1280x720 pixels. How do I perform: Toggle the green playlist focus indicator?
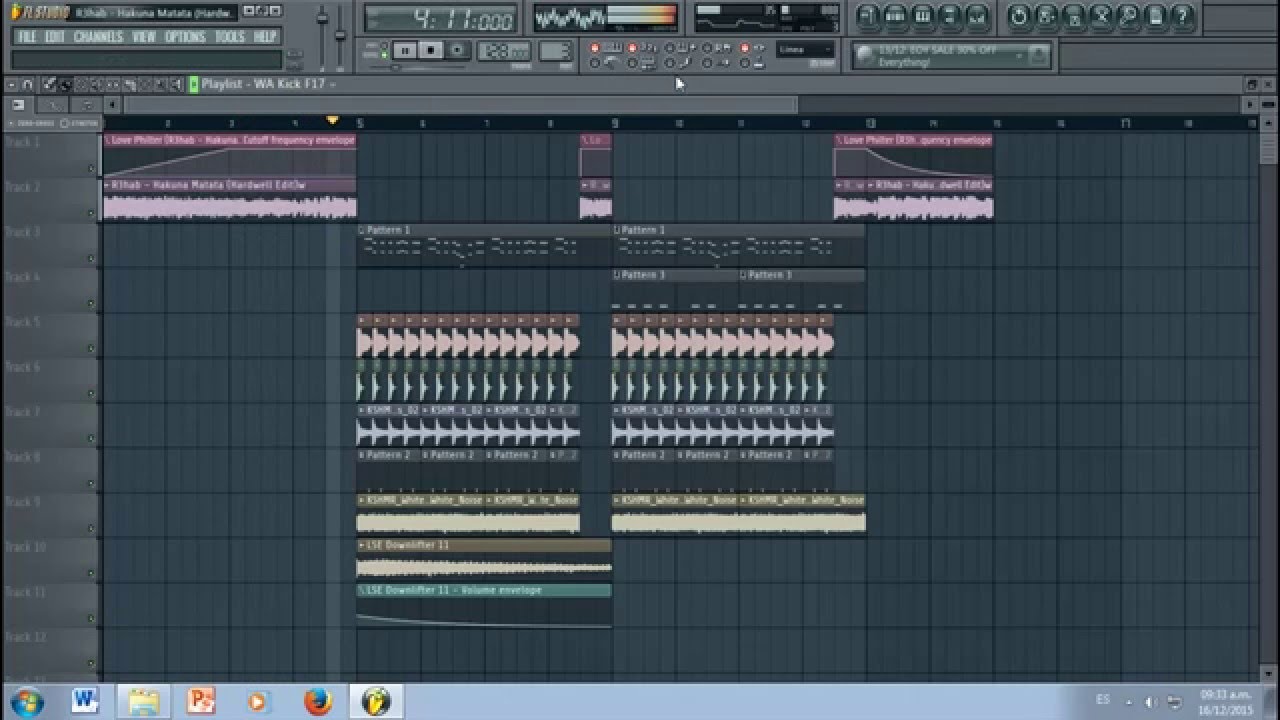click(x=194, y=84)
